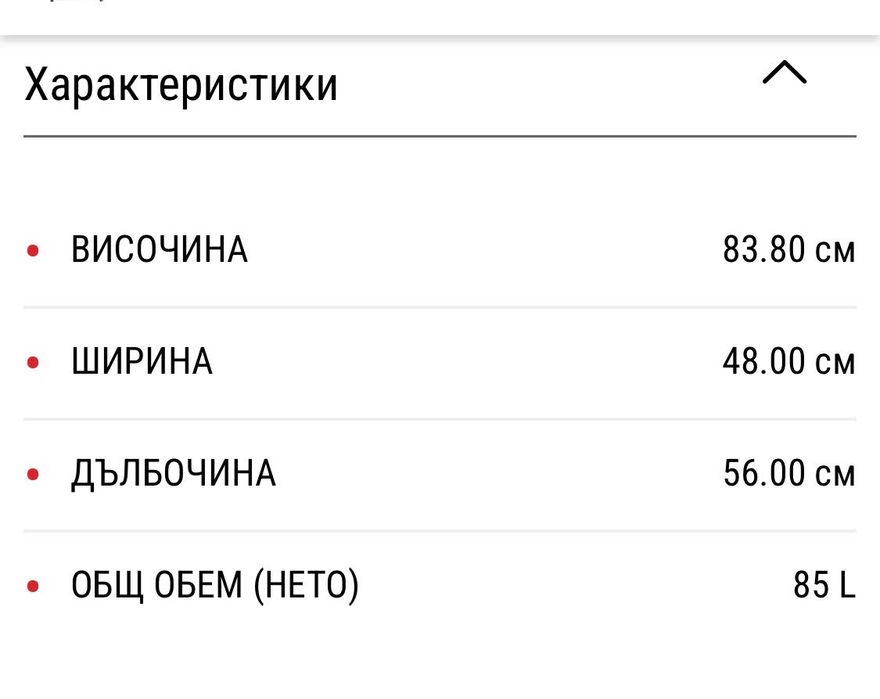Click the red bullet beside ВИСОЧИНА
The height and width of the screenshot is (699, 880).
click(33, 250)
